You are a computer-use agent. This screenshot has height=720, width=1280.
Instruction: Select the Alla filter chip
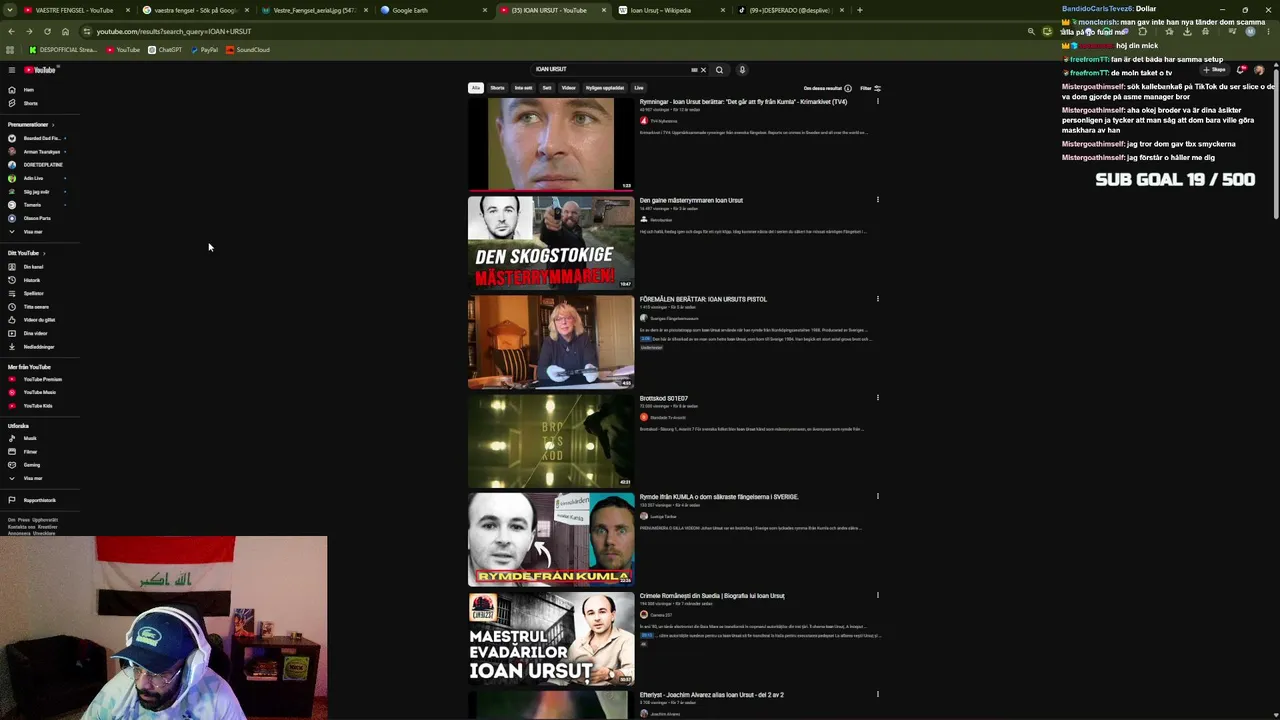click(x=476, y=88)
